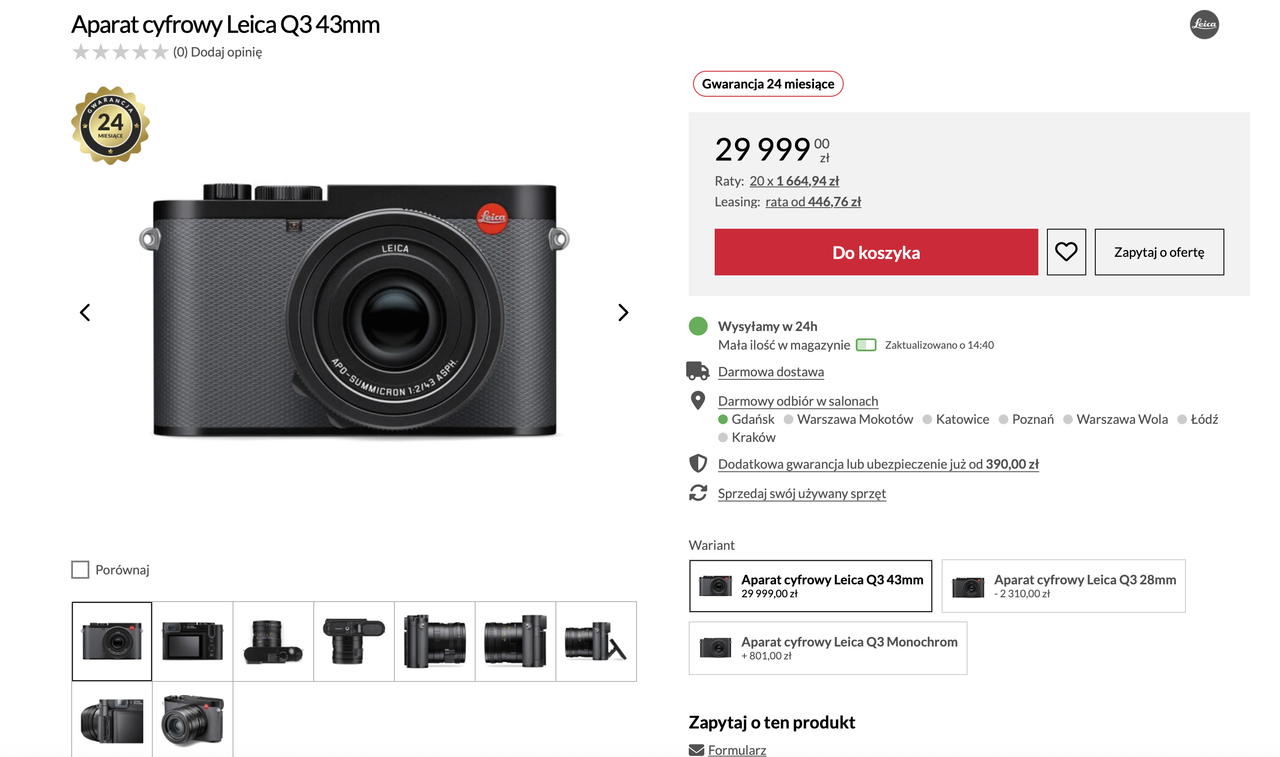Click the shield warranty icon

(x=698, y=463)
